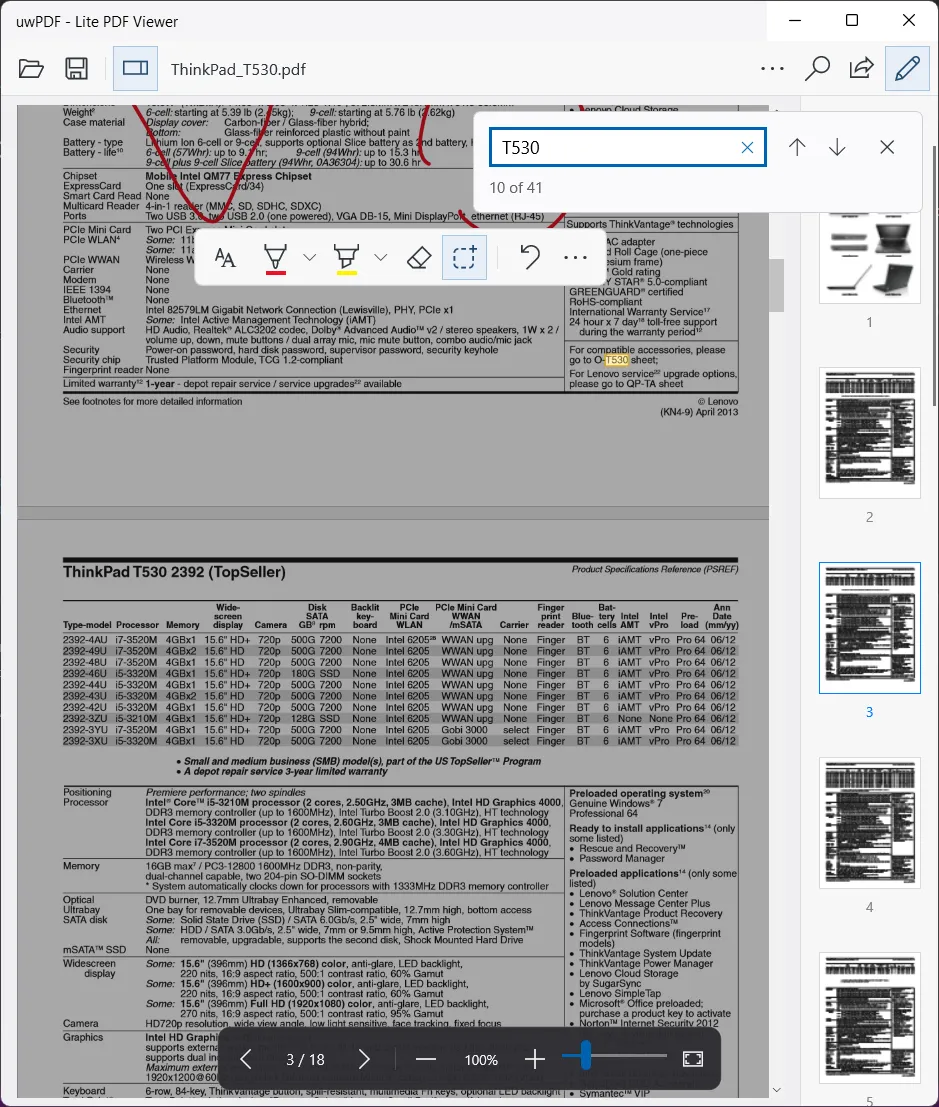Click 'Mobile Intel QM77 Express Chipset' text
The width and height of the screenshot is (939, 1107).
click(228, 176)
